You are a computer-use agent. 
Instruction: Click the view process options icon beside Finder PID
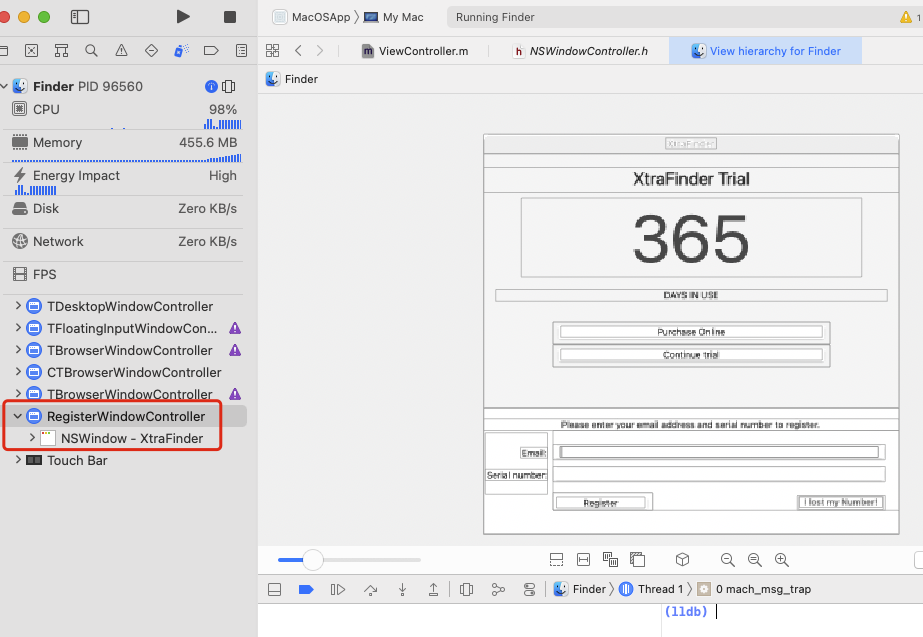tap(228, 87)
